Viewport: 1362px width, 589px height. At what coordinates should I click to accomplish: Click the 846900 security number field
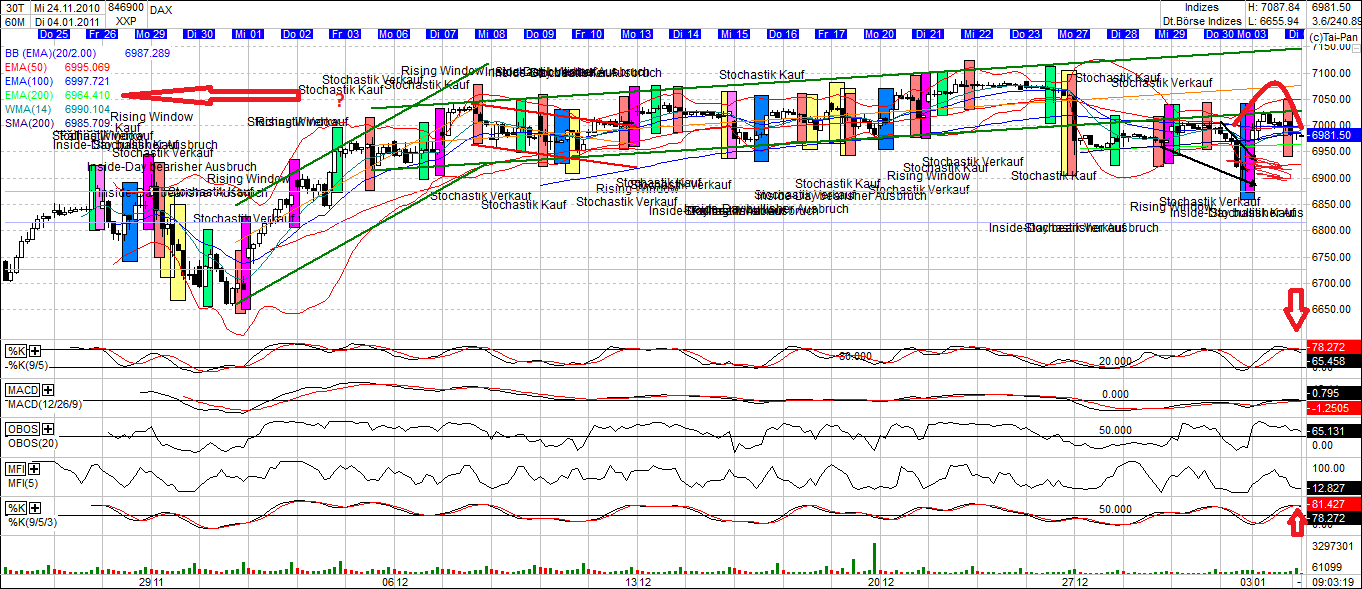127,7
